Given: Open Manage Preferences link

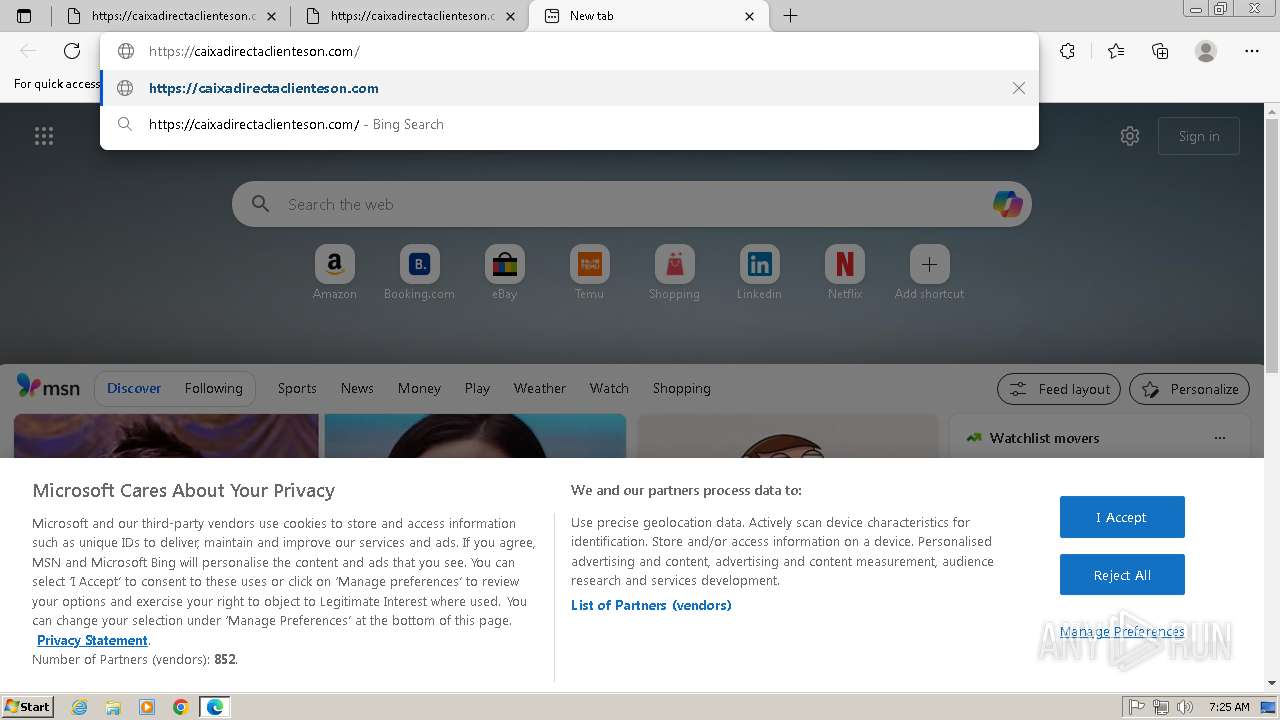Looking at the screenshot, I should (1122, 631).
